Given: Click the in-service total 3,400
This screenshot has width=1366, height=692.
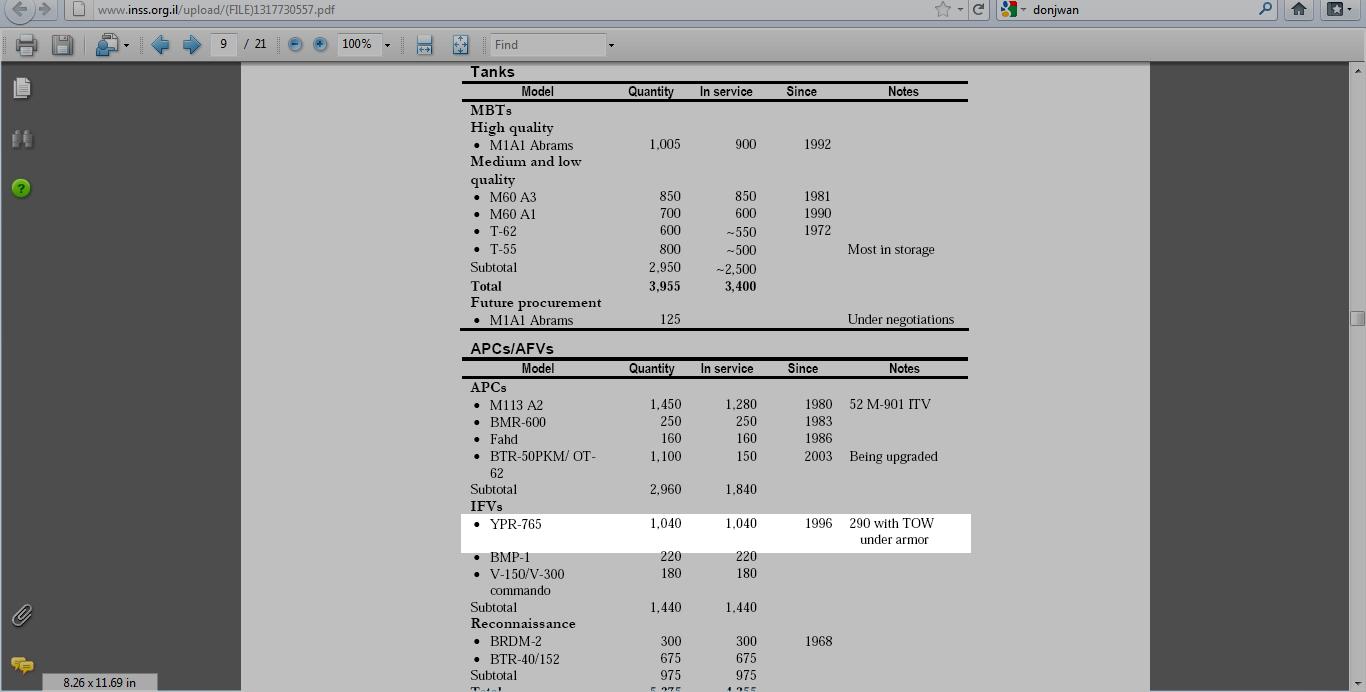Looking at the screenshot, I should (x=740, y=286).
